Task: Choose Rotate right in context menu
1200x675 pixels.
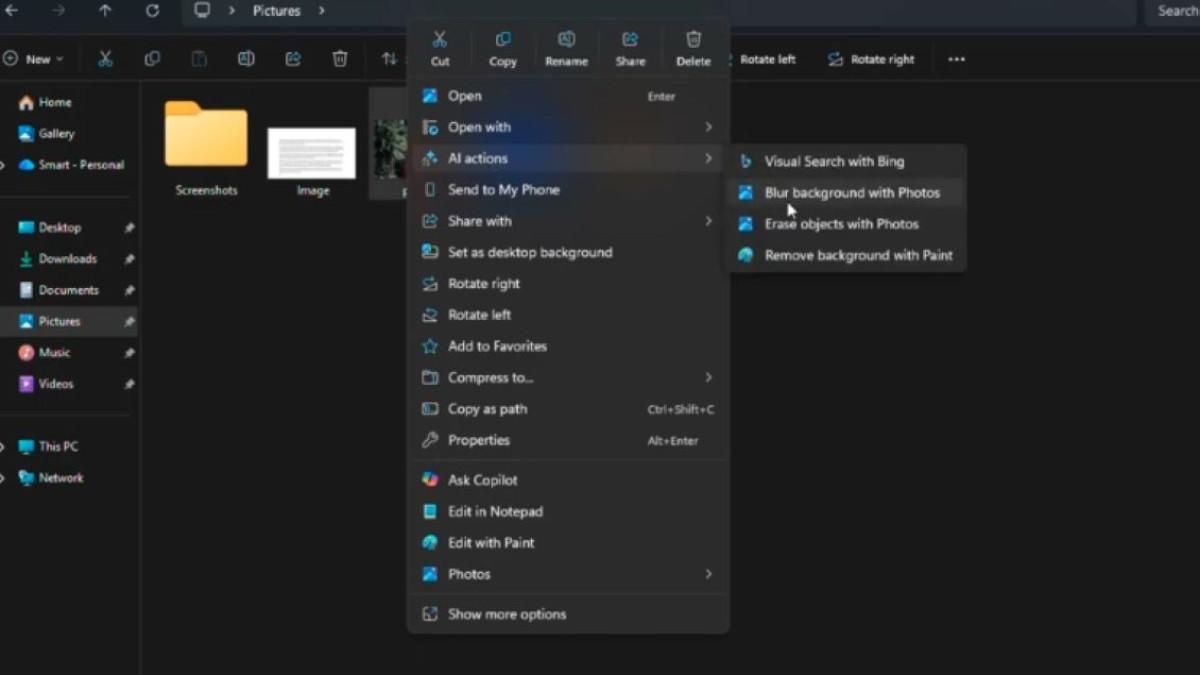Action: (x=568, y=284)
